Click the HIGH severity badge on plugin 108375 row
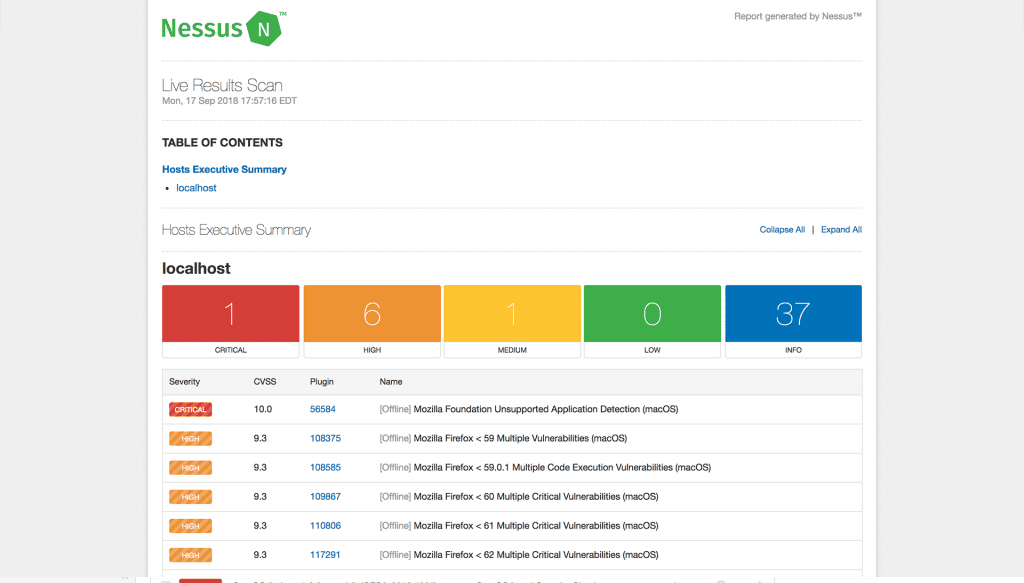The image size is (1024, 583). 190,438
